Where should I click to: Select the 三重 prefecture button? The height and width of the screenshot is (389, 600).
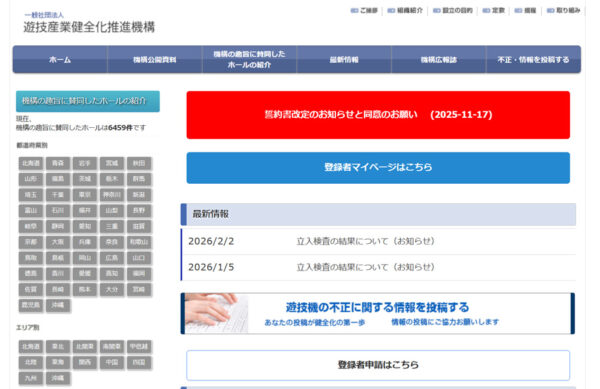click(x=112, y=226)
